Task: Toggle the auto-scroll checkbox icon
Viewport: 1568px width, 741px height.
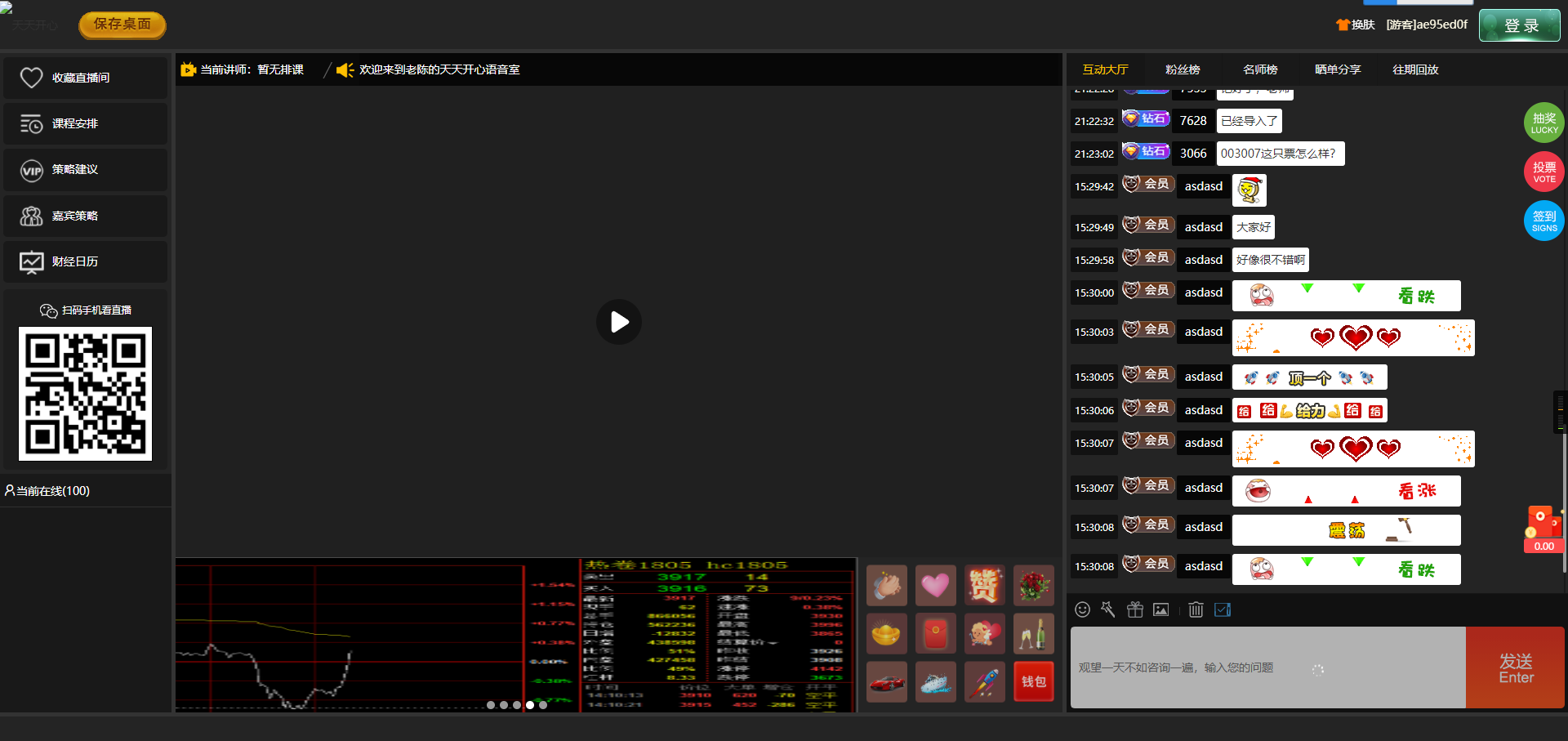Action: 1223,609
